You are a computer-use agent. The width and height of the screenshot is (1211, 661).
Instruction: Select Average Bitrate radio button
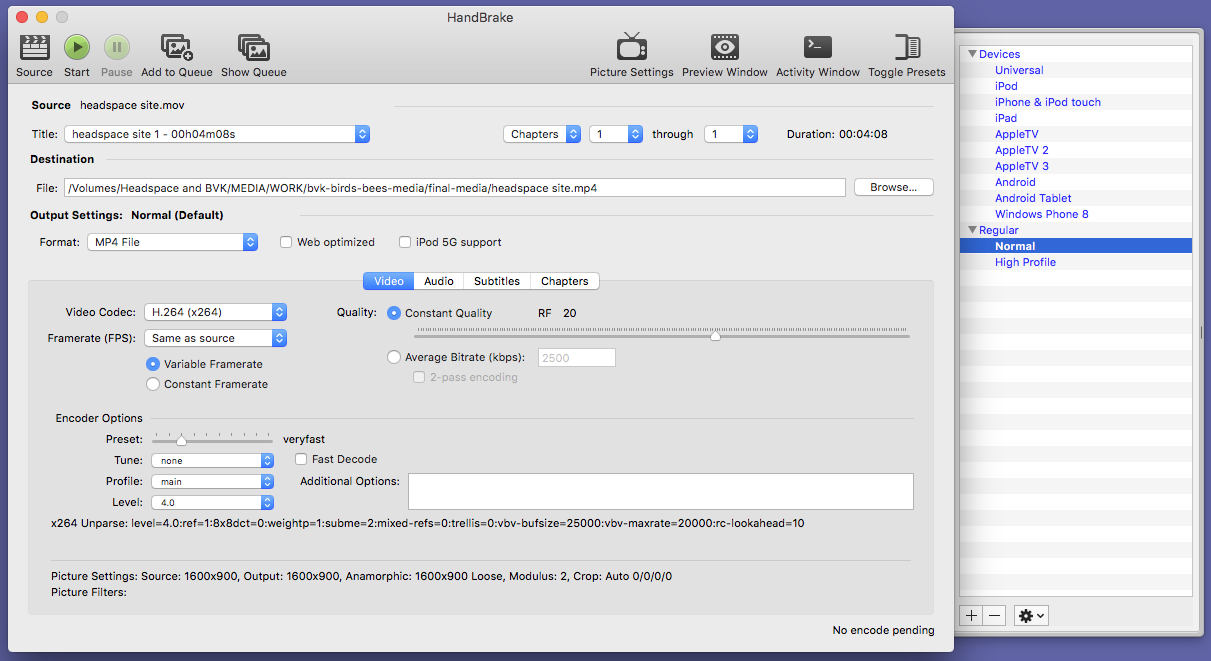point(394,357)
